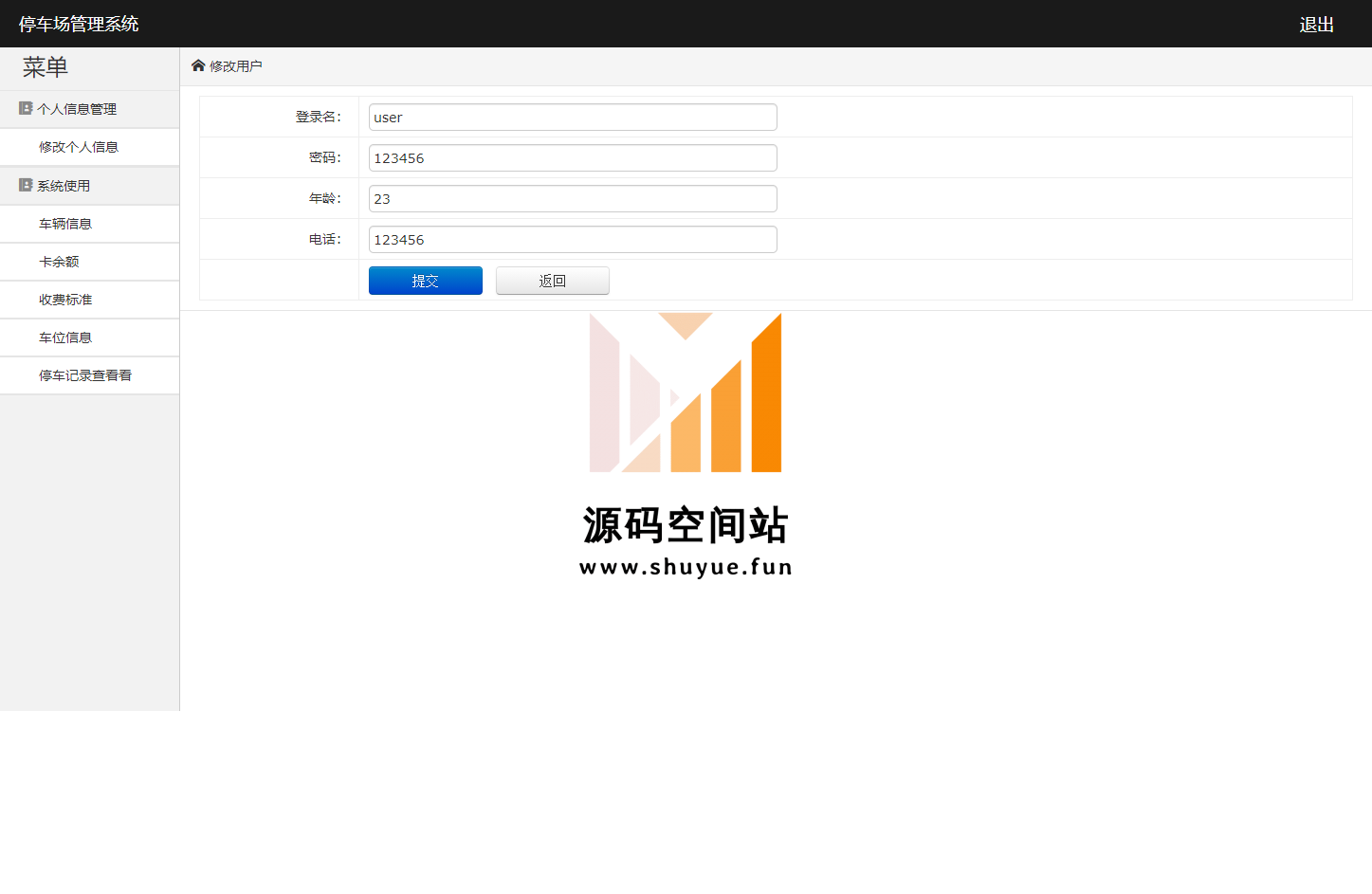This screenshot has height=894, width=1372.
Task: Click into the 电话 input field
Action: [573, 240]
